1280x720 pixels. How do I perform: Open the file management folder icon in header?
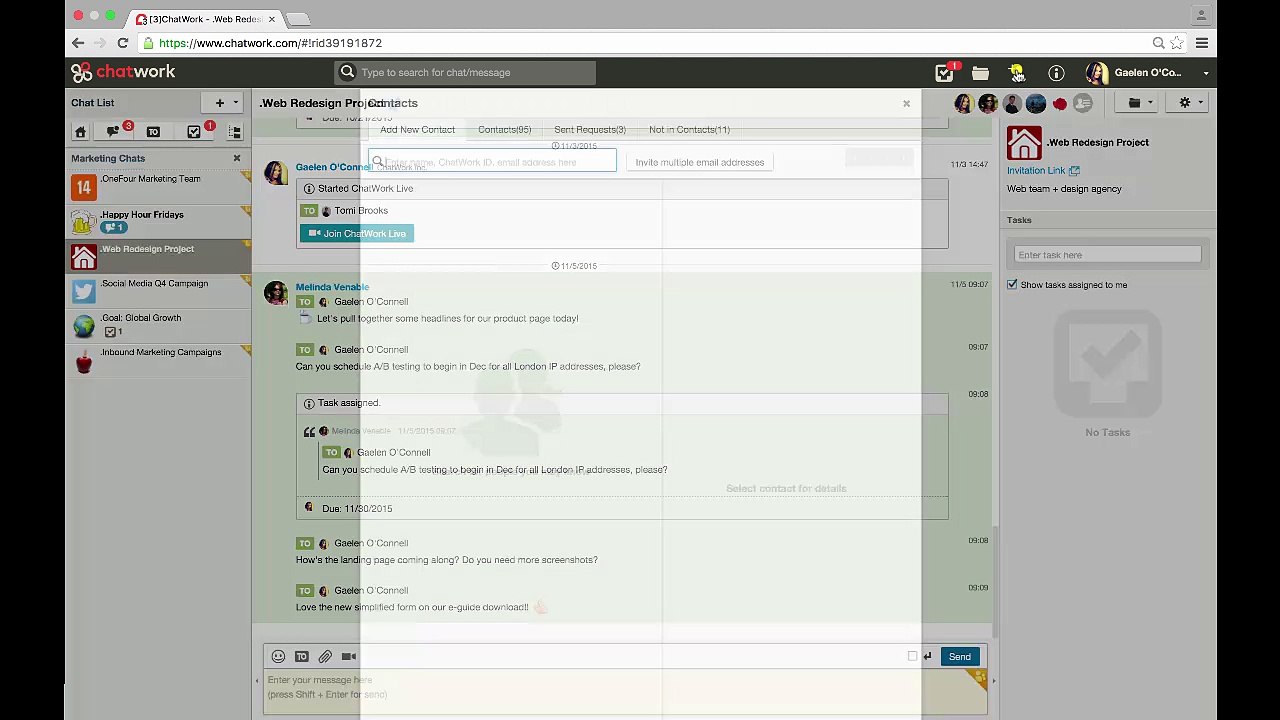pyautogui.click(x=980, y=73)
